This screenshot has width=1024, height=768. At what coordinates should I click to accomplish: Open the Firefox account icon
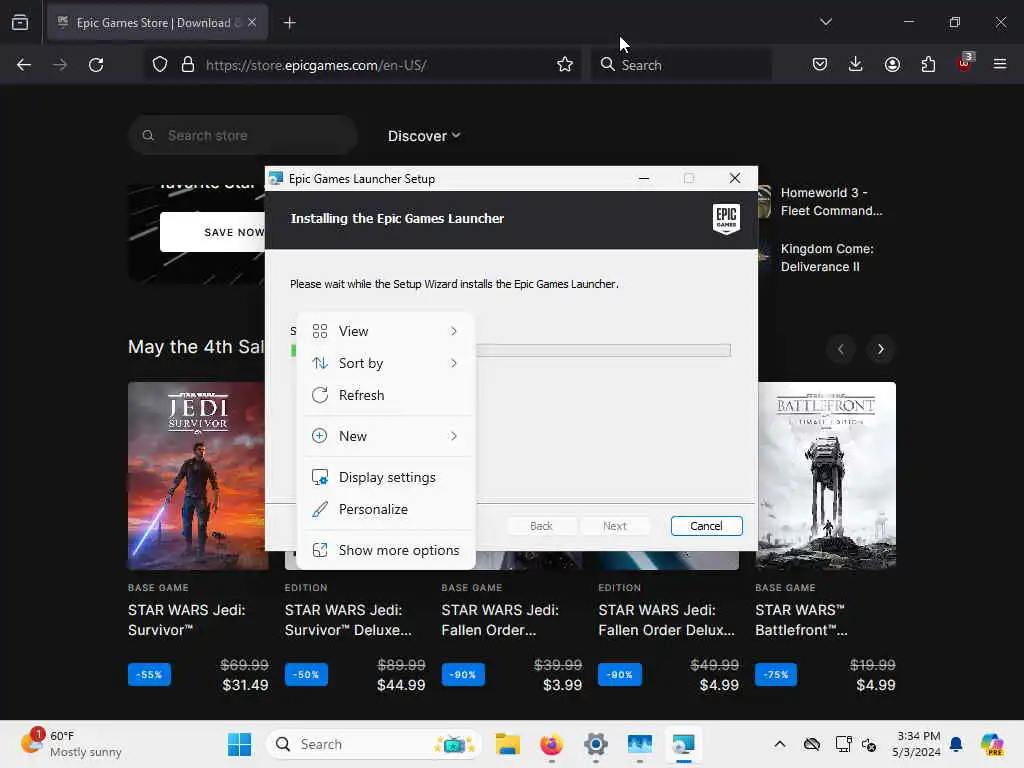click(892, 64)
